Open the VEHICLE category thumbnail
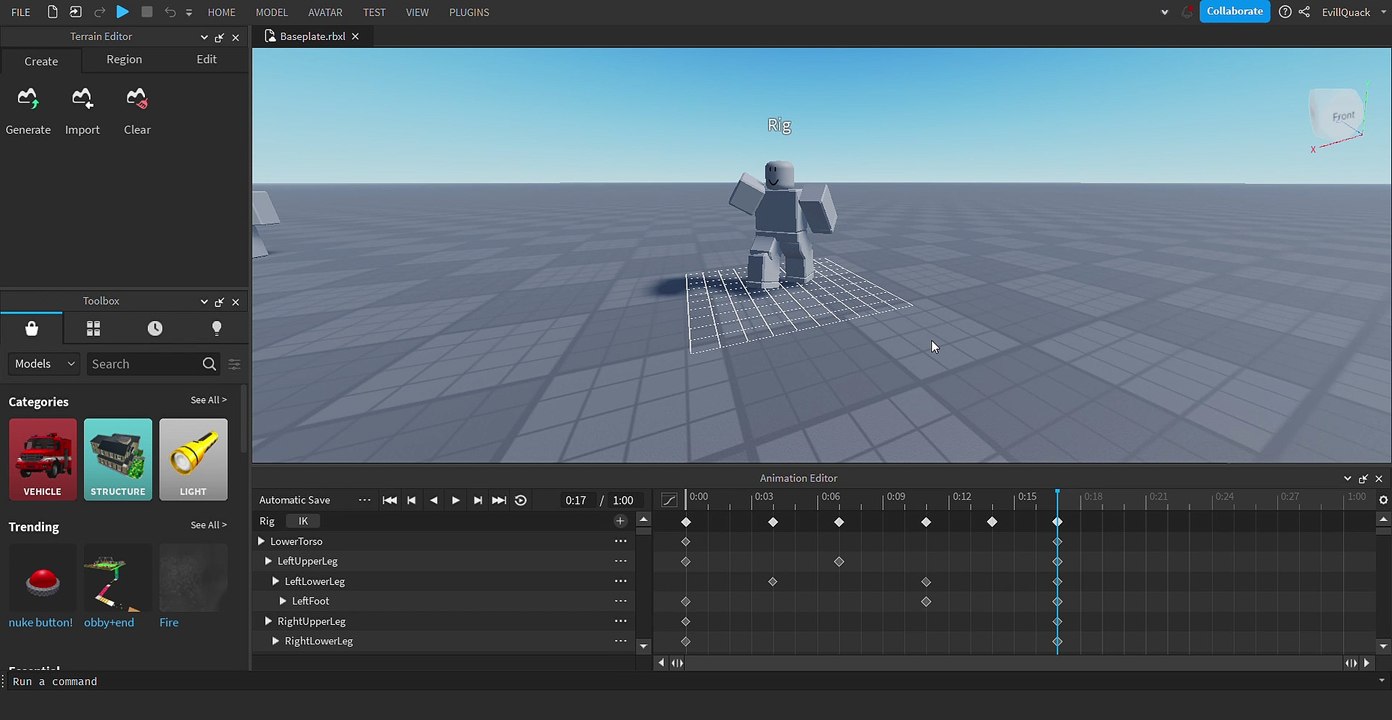The height and width of the screenshot is (720, 1392). [43, 459]
